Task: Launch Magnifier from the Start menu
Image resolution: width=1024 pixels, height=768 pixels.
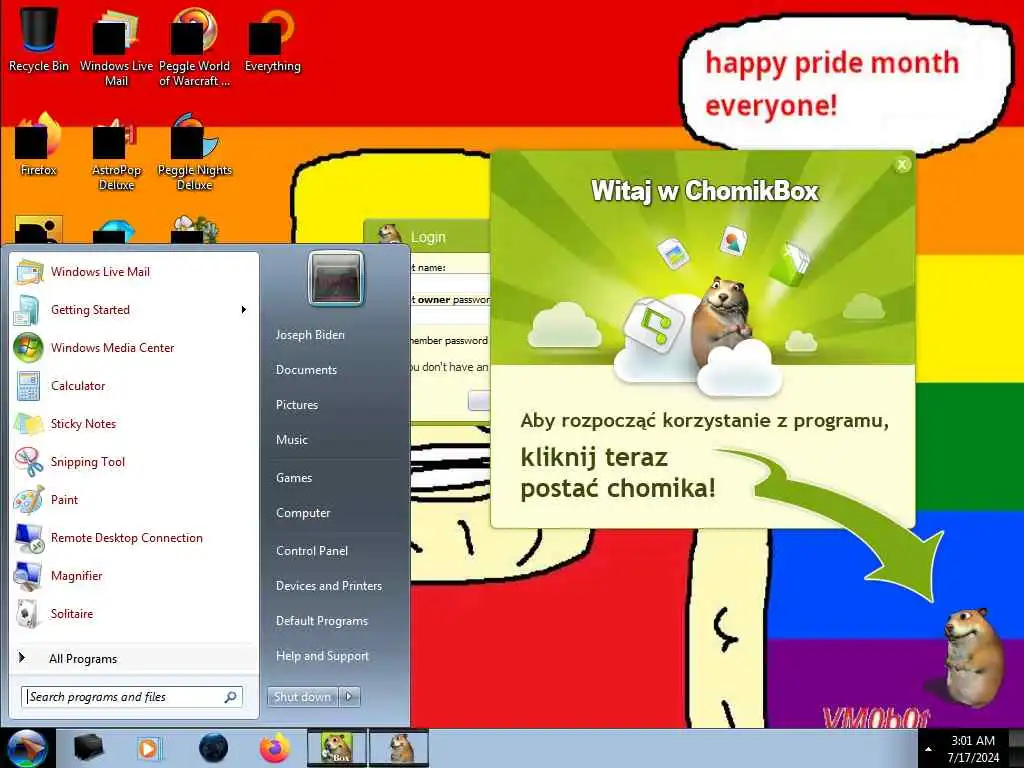Action: (x=134, y=575)
